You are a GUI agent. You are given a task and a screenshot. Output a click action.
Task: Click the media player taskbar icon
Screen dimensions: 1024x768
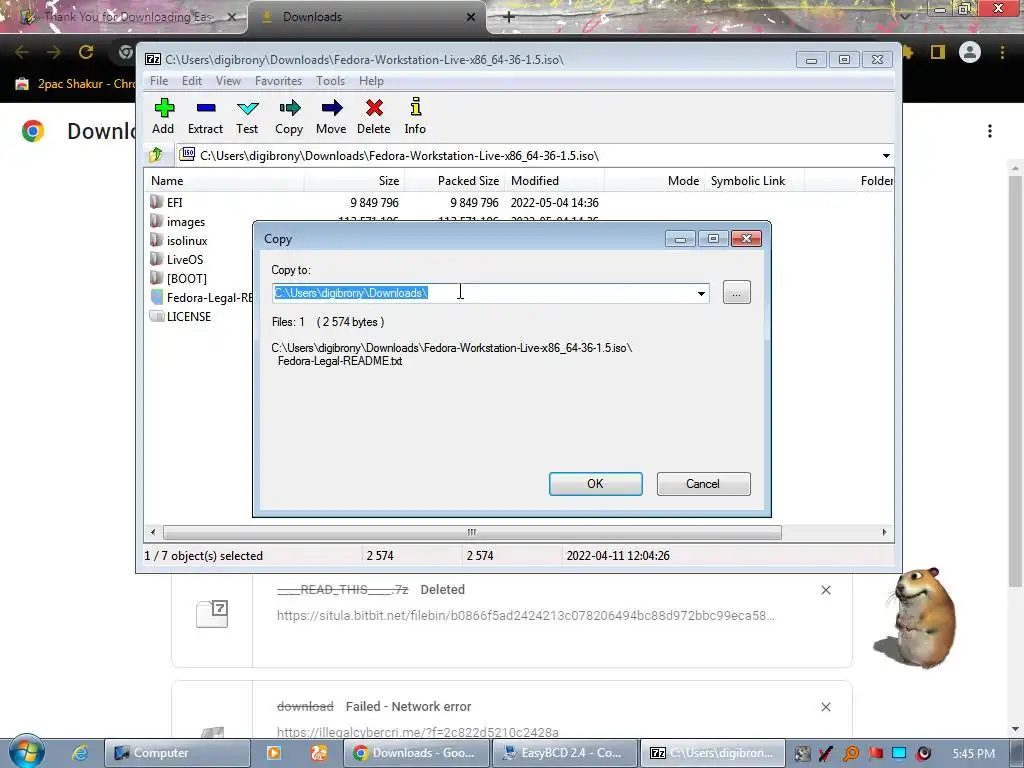274,753
